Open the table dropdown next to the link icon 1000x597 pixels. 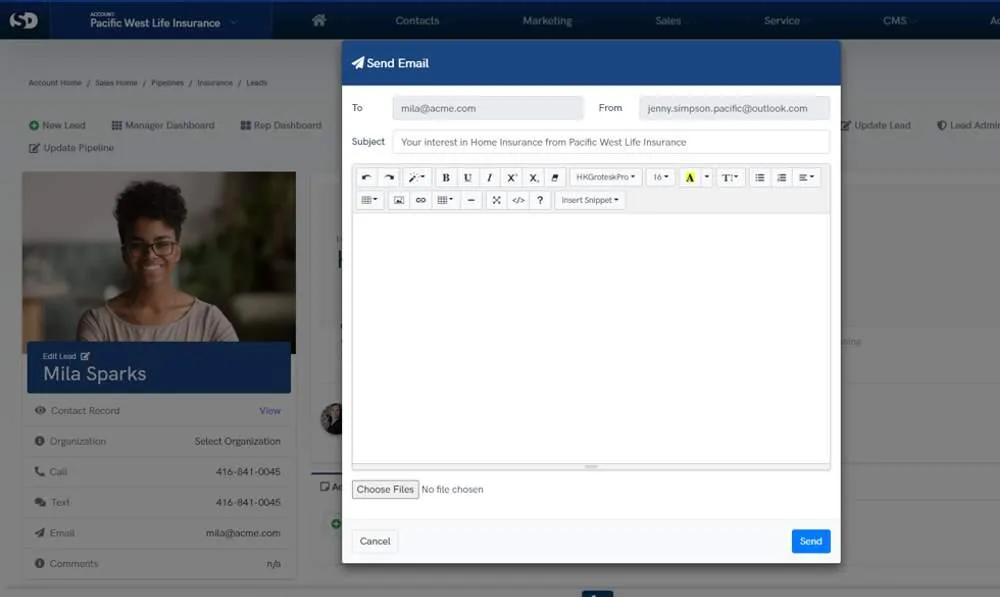[x=445, y=200]
